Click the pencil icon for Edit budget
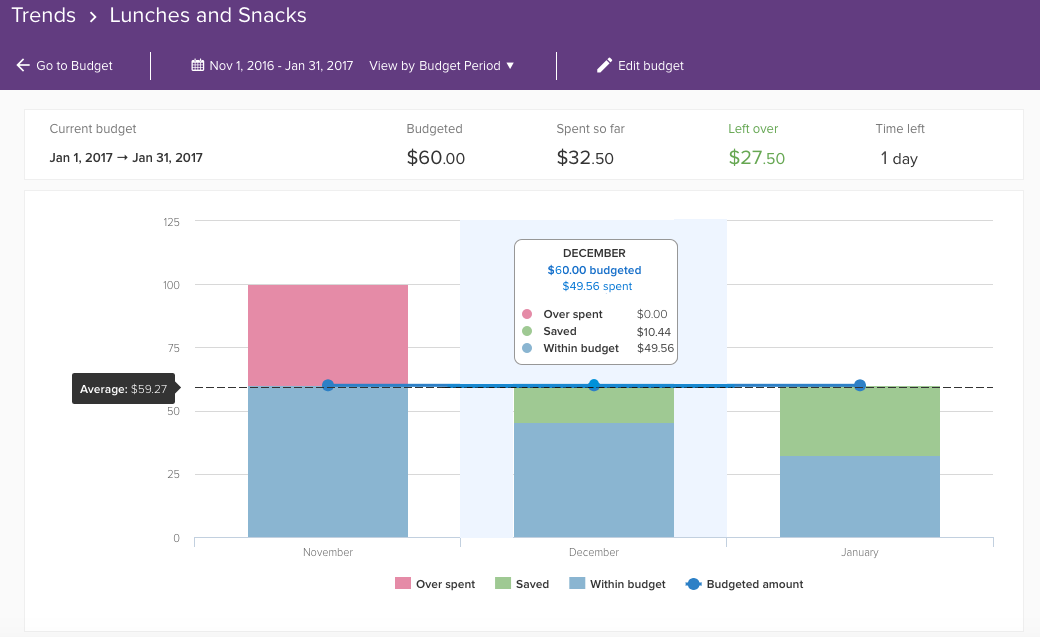This screenshot has width=1040, height=637. pos(604,65)
